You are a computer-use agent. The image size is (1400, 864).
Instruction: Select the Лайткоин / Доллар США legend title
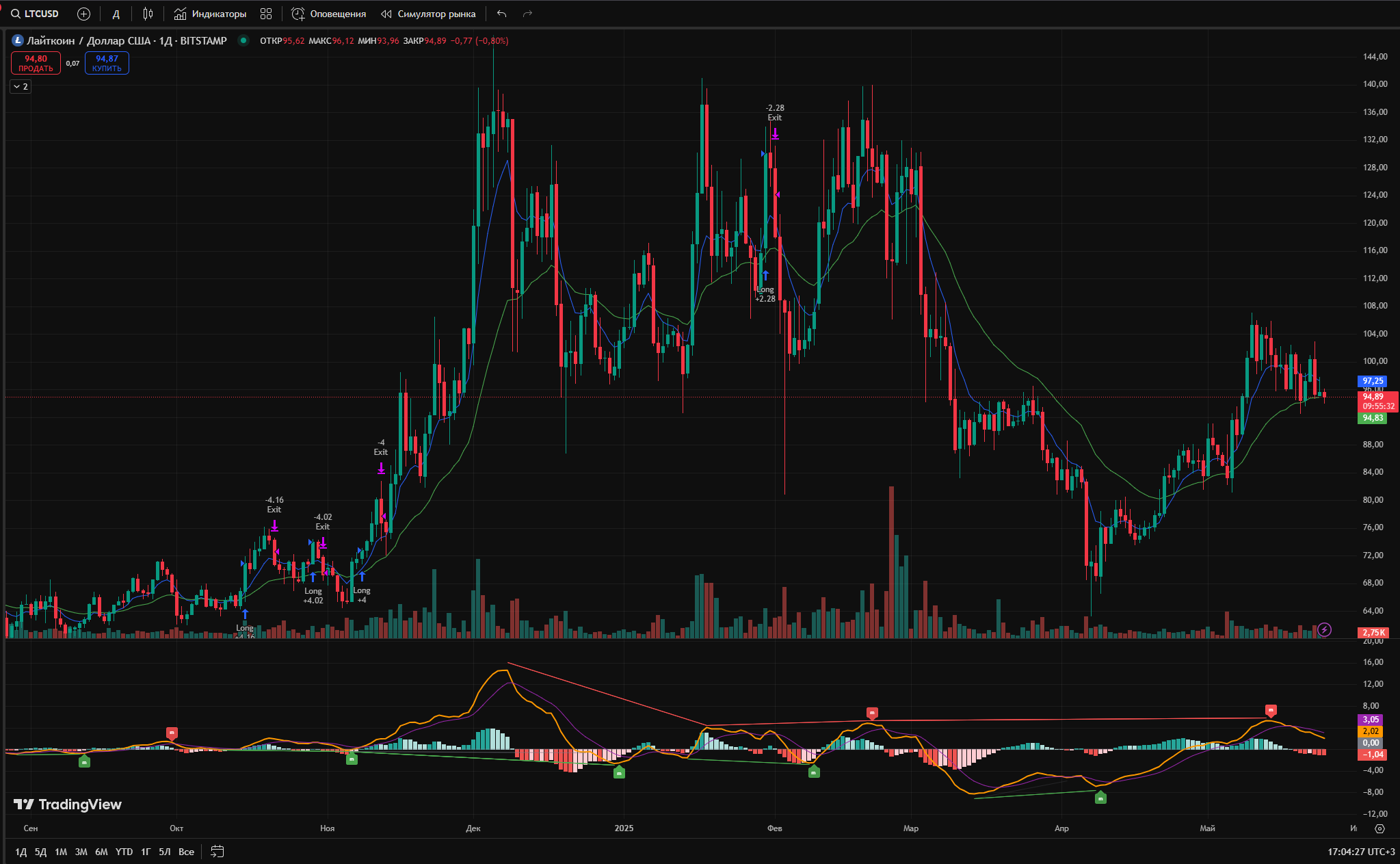(127, 41)
